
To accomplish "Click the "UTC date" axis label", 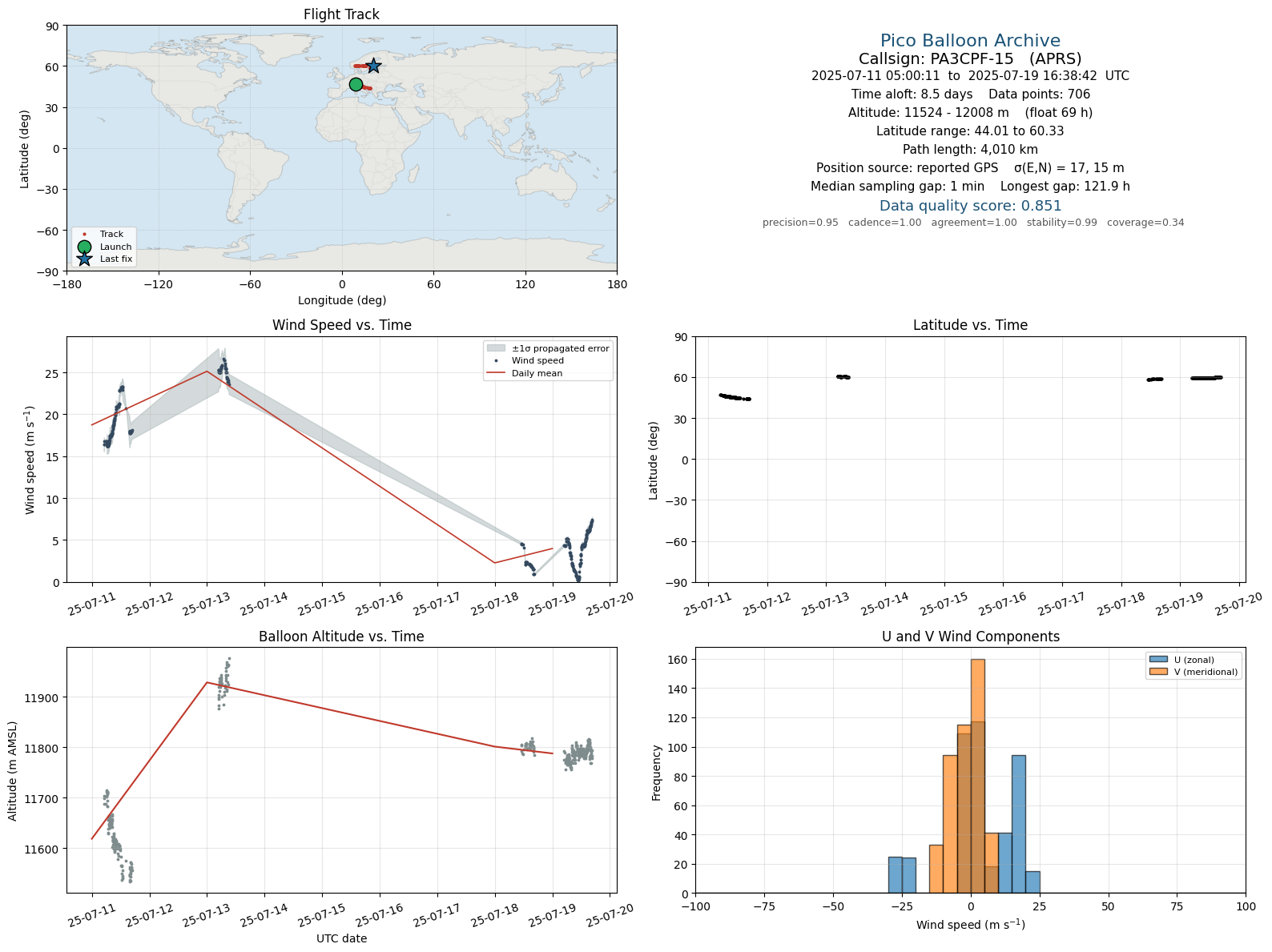I will (x=342, y=938).
